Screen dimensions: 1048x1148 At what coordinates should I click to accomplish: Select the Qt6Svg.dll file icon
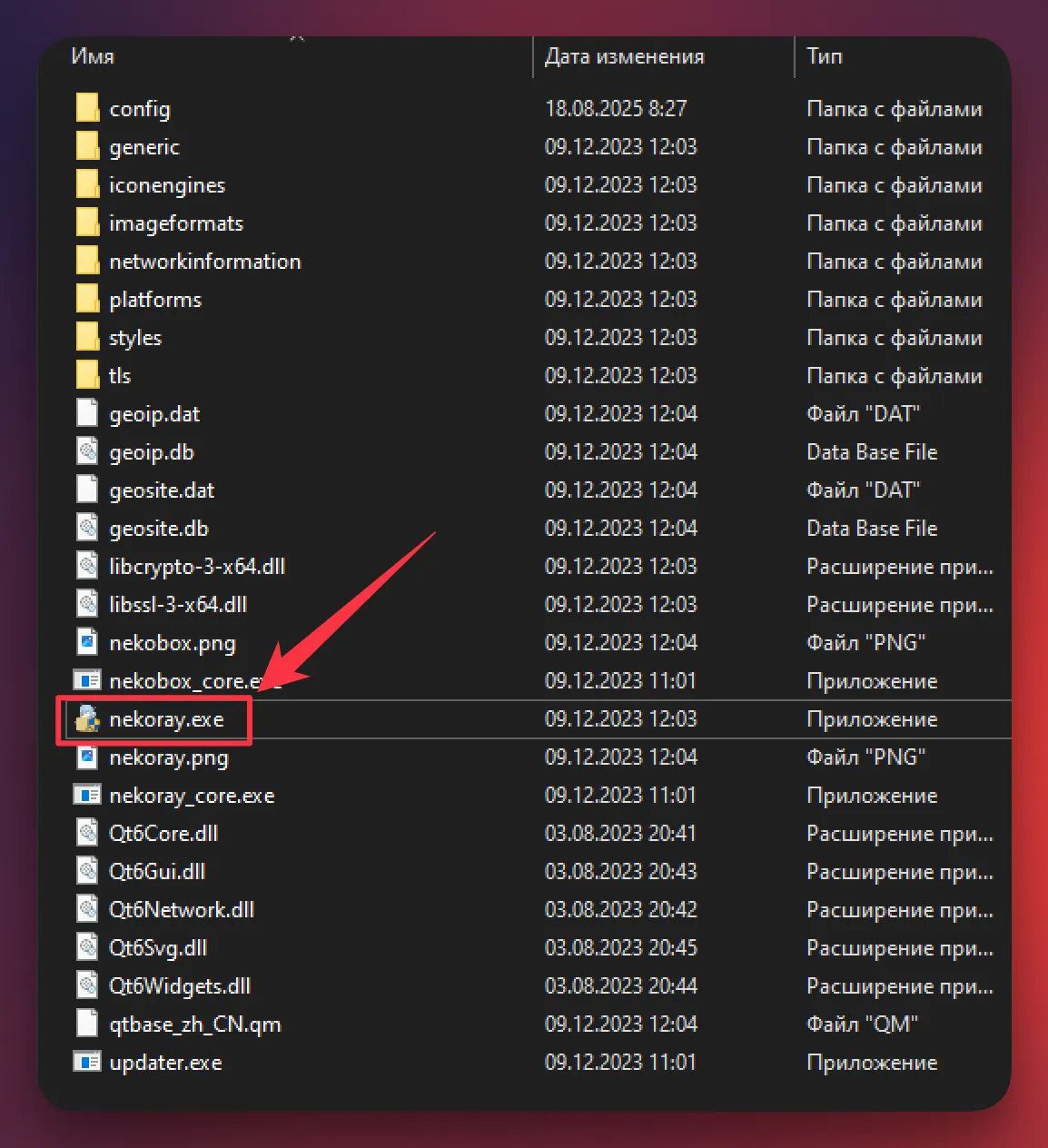coord(87,947)
